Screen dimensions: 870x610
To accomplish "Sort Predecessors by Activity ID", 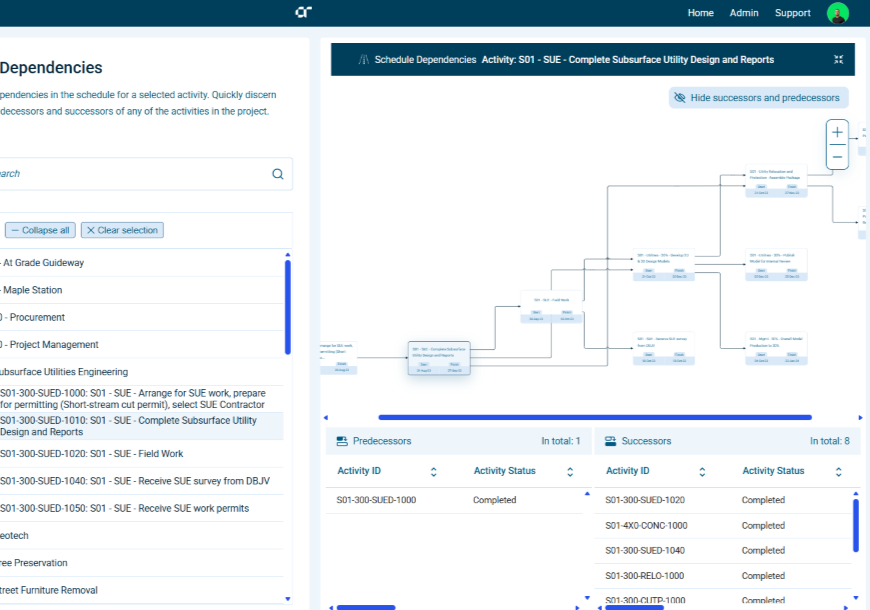I will coord(433,471).
